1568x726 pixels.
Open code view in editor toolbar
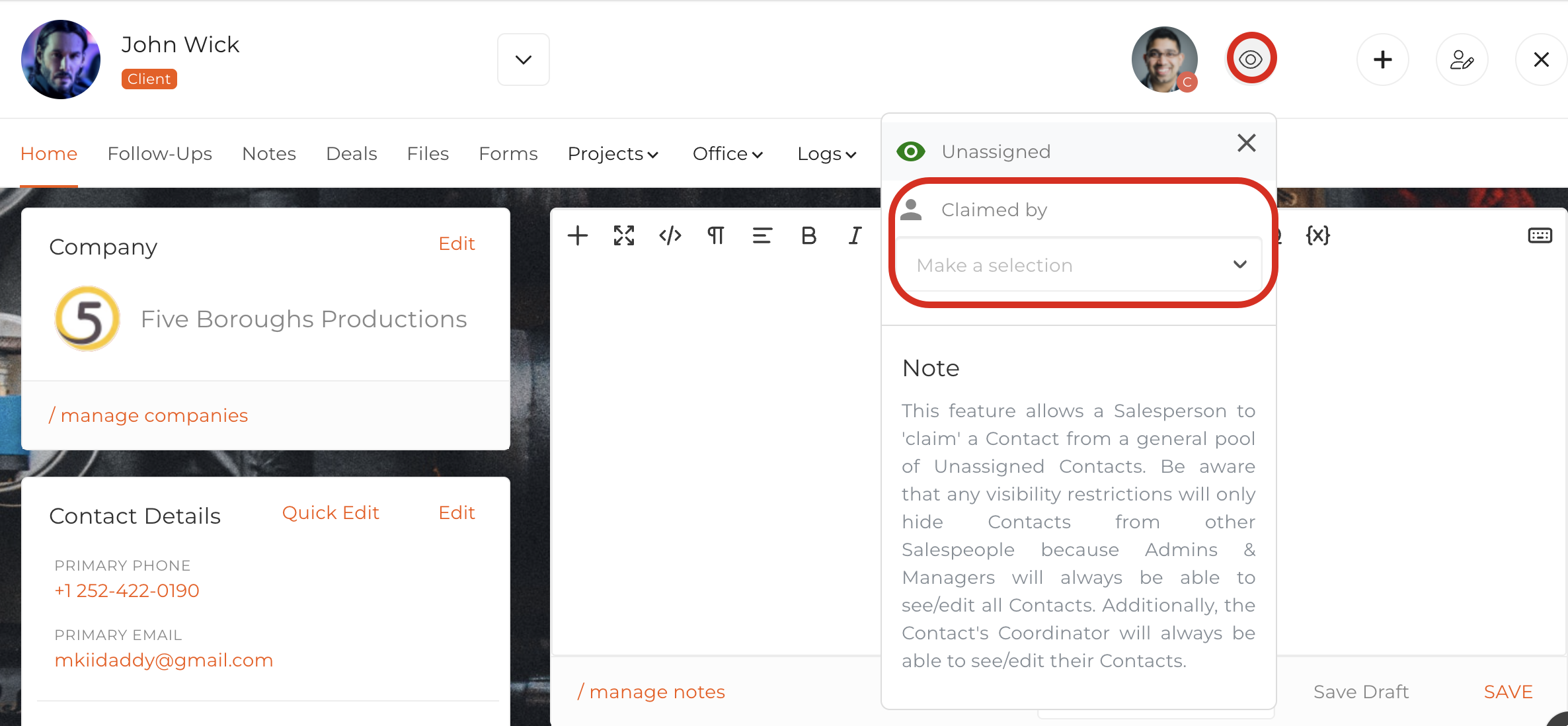pyautogui.click(x=670, y=235)
